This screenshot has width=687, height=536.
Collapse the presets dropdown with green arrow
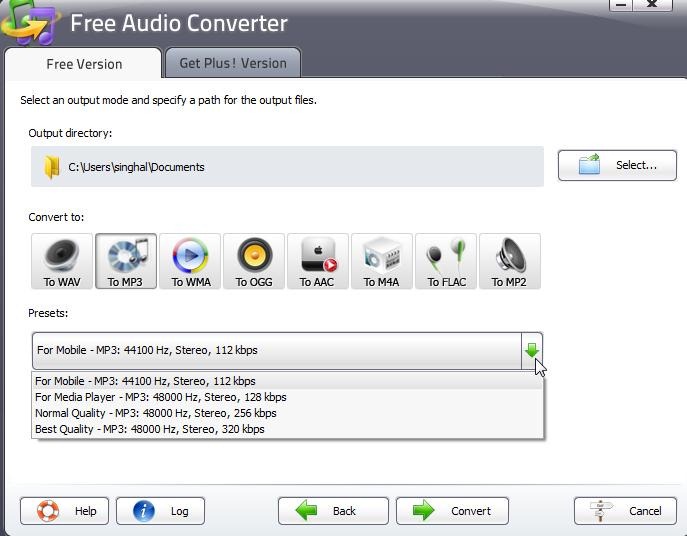coord(532,350)
